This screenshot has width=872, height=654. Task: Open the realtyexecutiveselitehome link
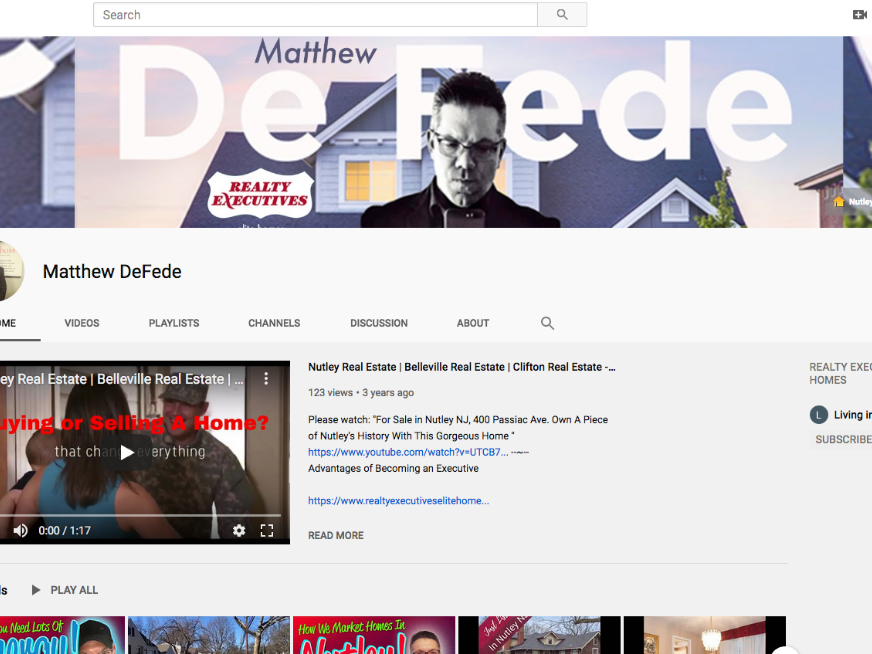[399, 501]
